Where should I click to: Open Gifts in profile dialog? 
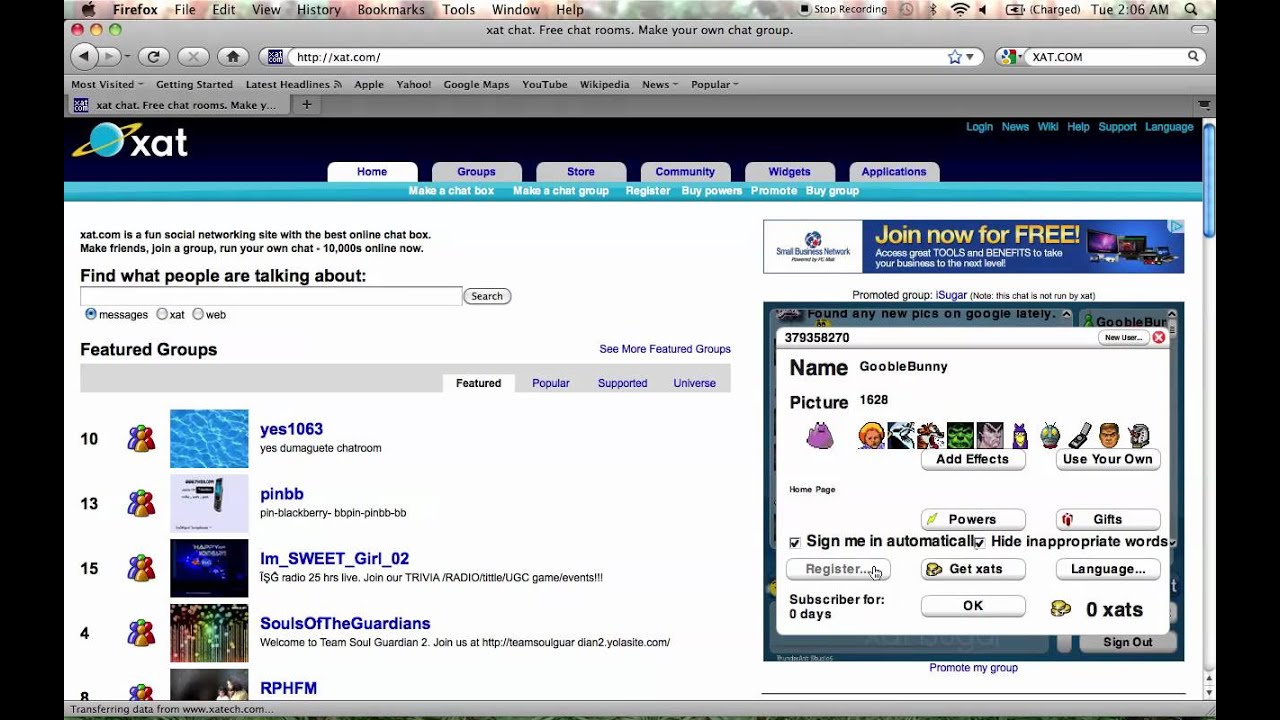pyautogui.click(x=1108, y=520)
